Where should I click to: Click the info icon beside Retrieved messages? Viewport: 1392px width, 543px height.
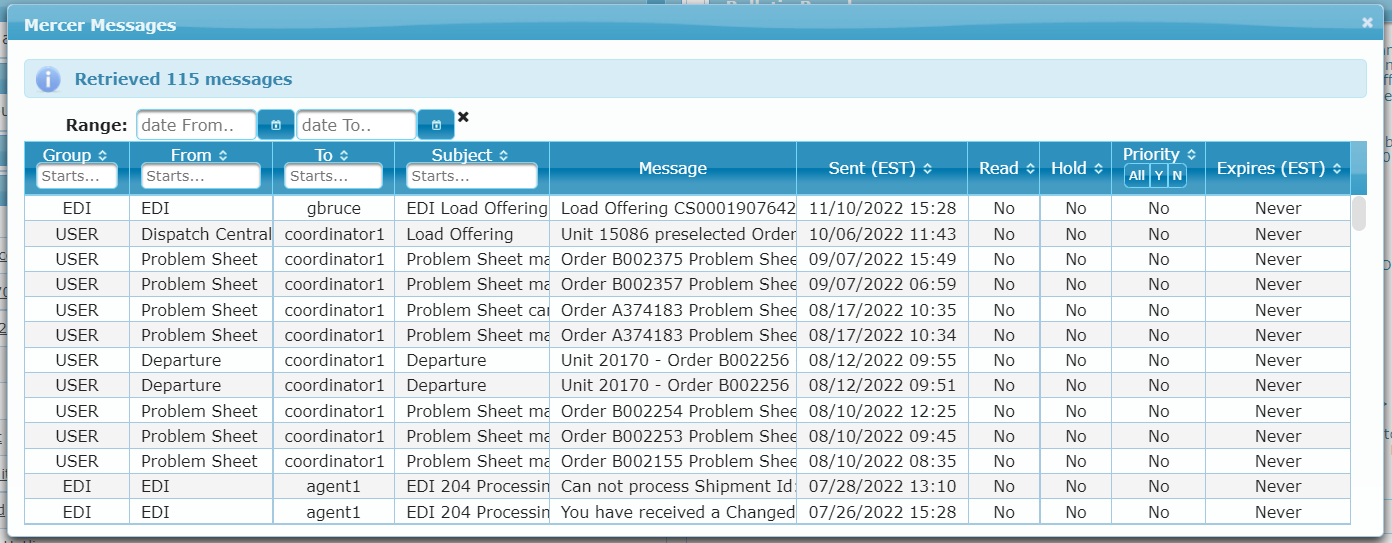[x=48, y=79]
